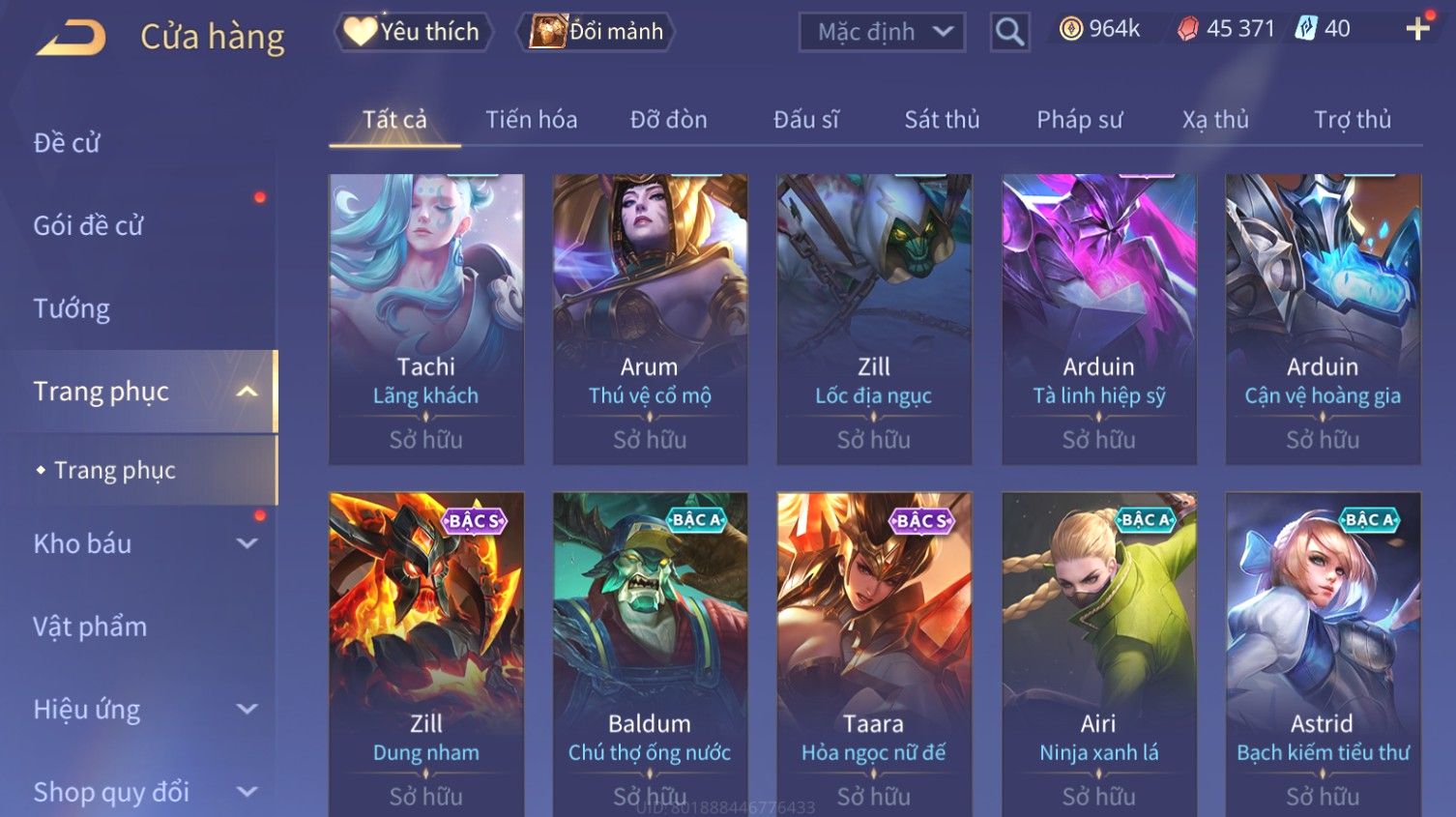Image resolution: width=1456 pixels, height=817 pixels.
Task: Switch to the Pháp sư tab
Action: point(1079,120)
